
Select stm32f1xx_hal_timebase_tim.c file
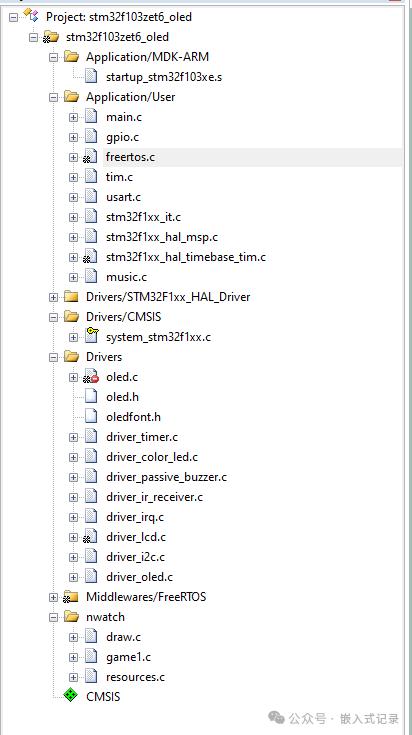186,257
